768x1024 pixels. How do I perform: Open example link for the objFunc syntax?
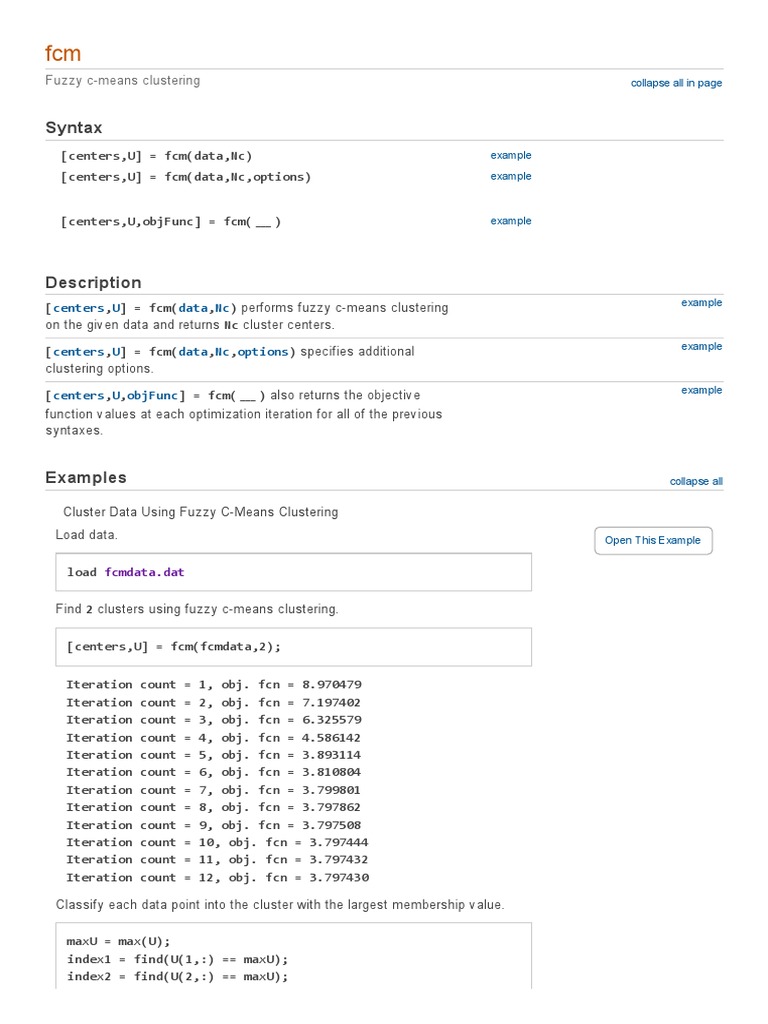point(511,221)
